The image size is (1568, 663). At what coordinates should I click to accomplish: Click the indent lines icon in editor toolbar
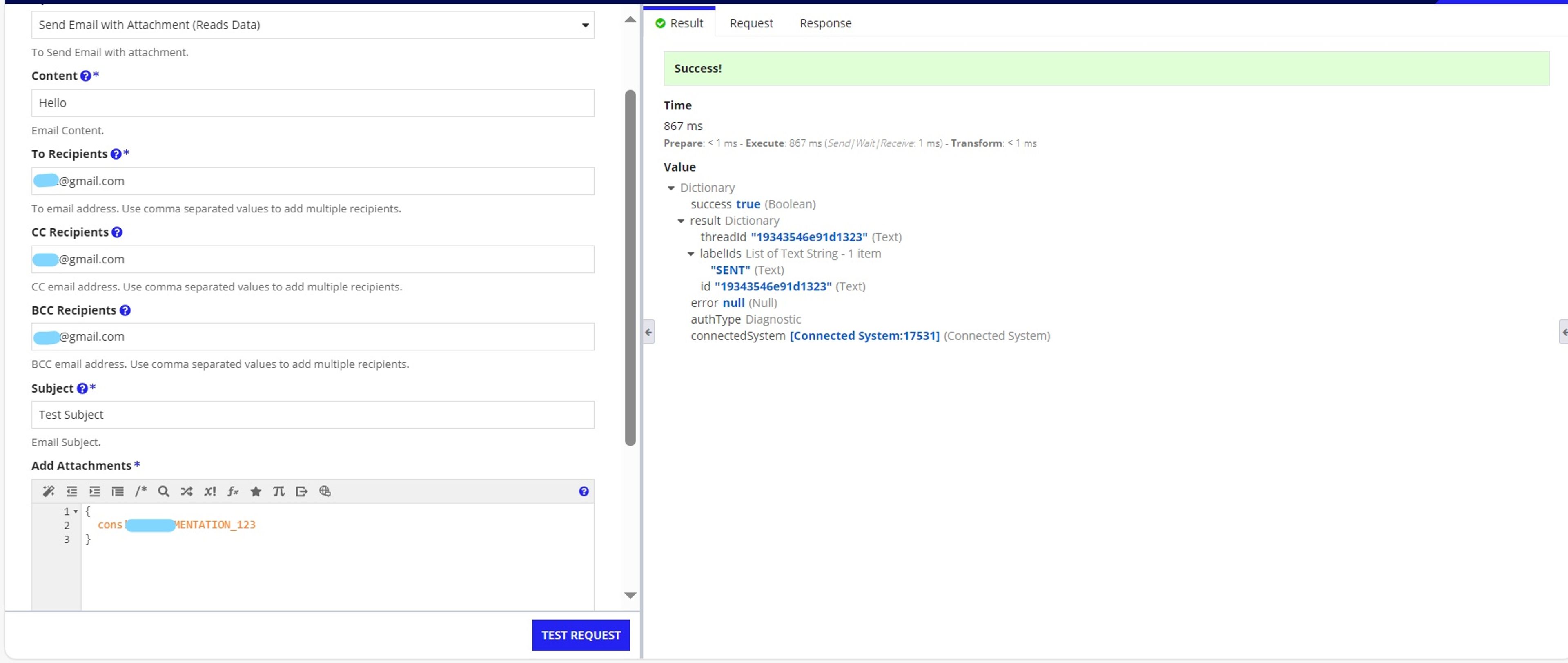(x=95, y=491)
